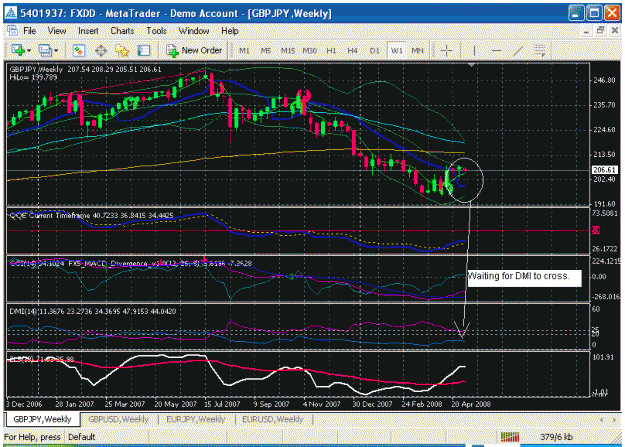Click the 206.61 current price label
This screenshot has width=625, height=447.
pyautogui.click(x=604, y=170)
